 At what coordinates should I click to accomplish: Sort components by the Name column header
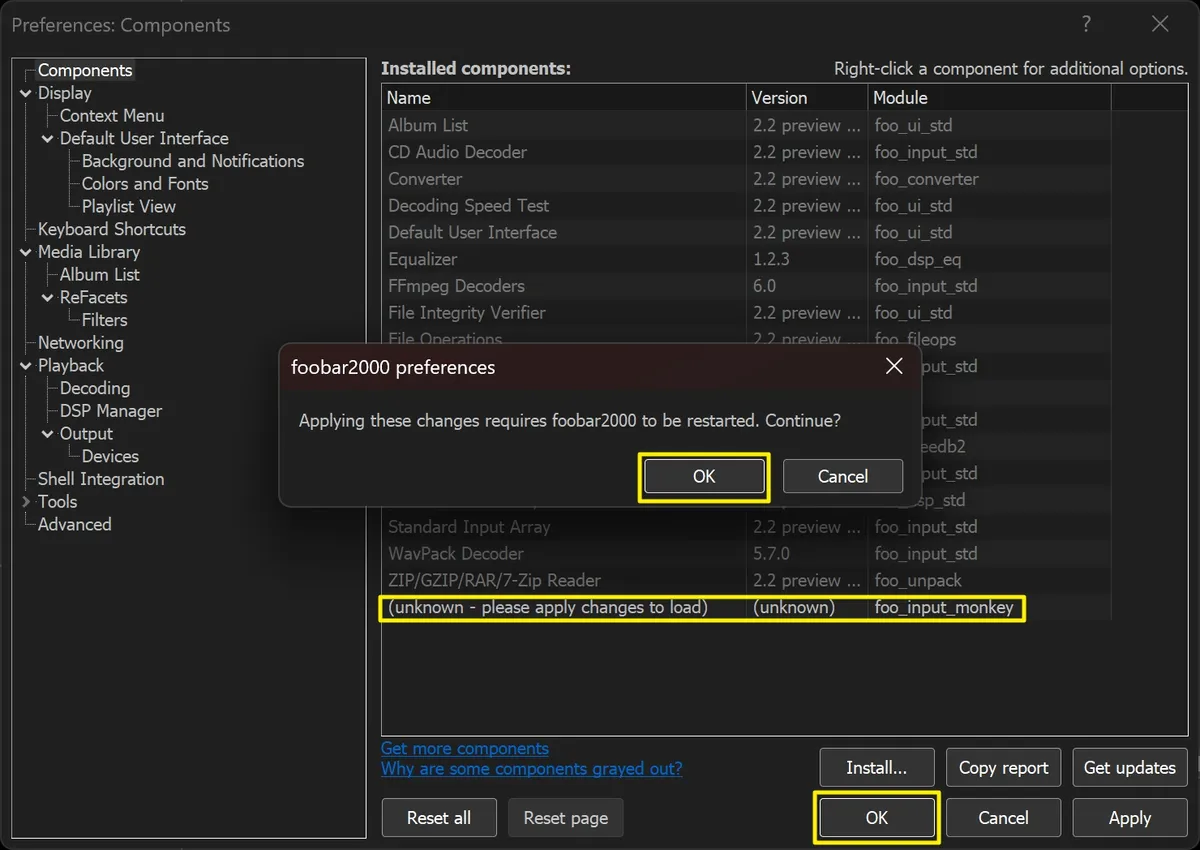(x=564, y=98)
